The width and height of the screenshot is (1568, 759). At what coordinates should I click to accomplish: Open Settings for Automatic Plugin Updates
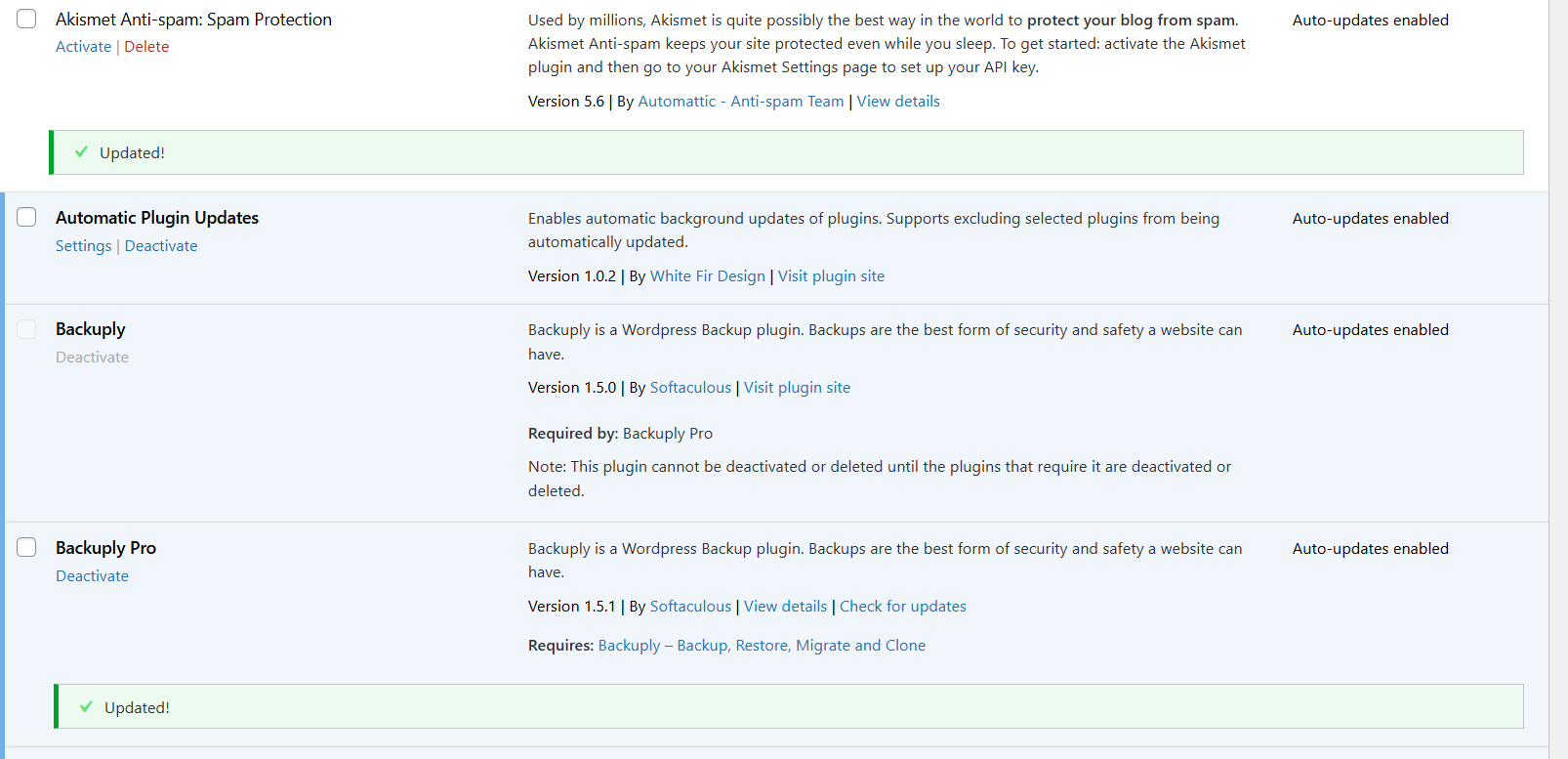[83, 246]
